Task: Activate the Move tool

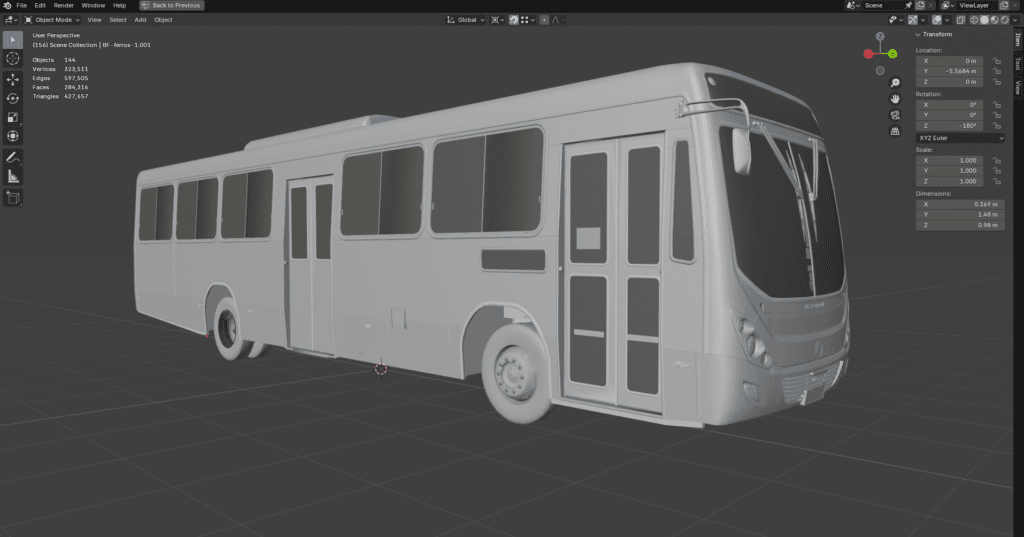Action: point(13,79)
